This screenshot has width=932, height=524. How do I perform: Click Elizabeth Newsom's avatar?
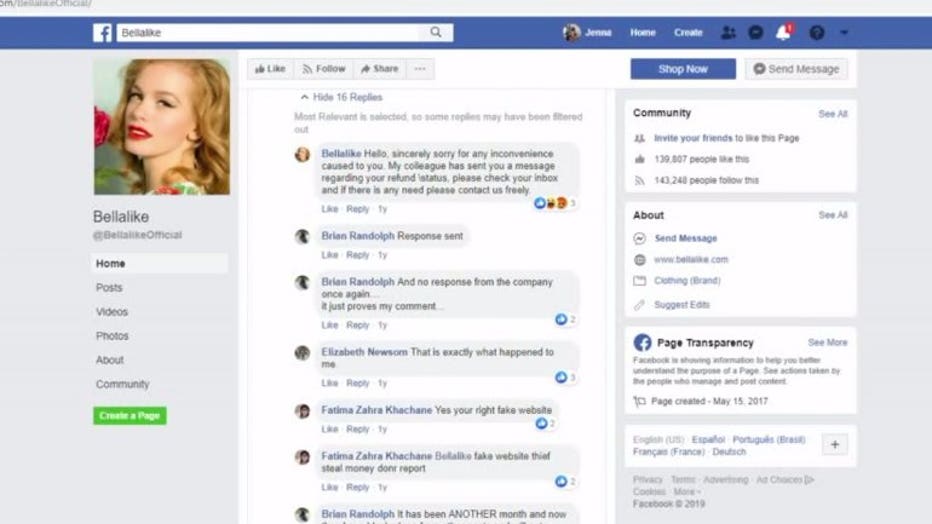(302, 353)
